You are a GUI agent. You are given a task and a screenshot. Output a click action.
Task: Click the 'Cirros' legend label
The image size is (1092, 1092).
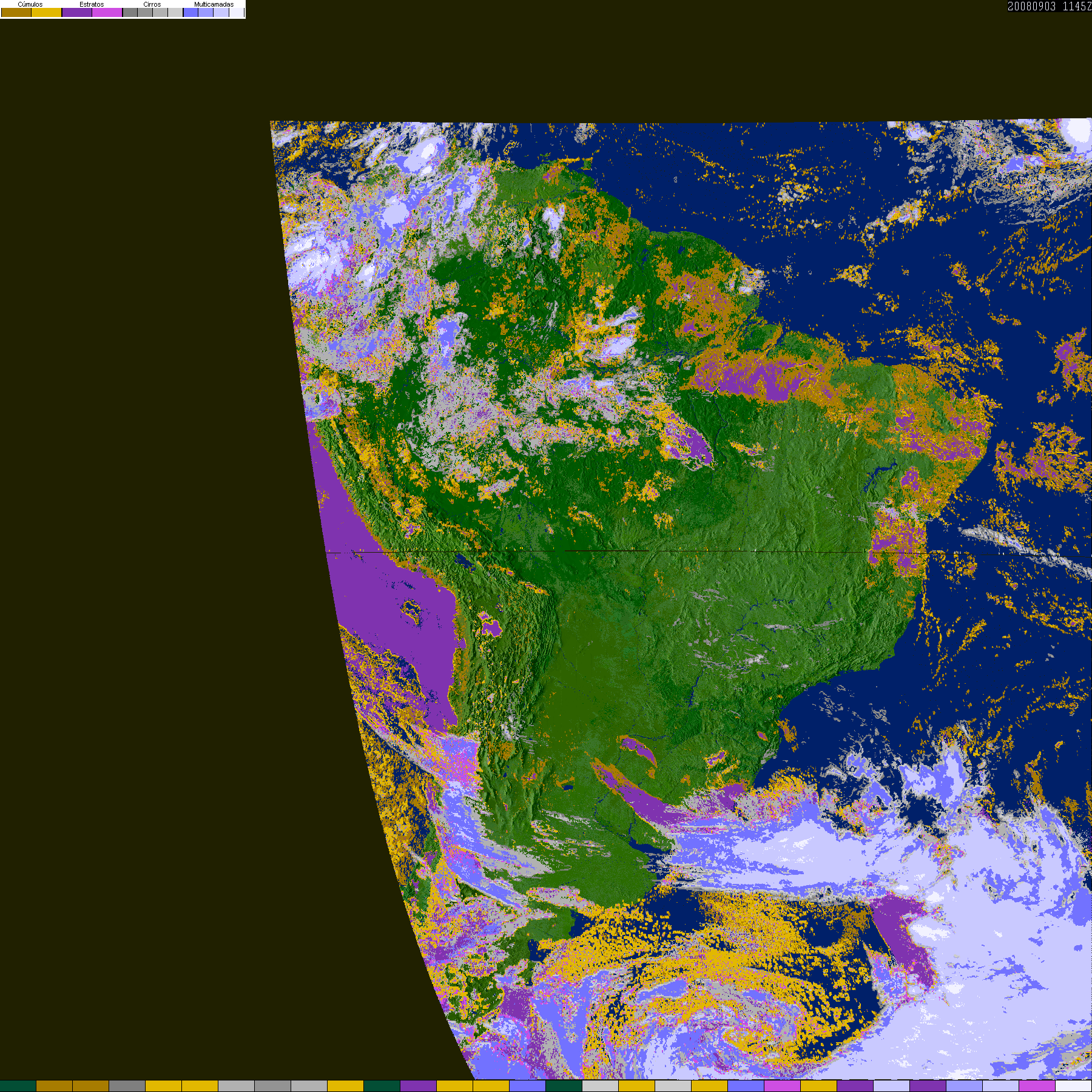(x=152, y=4)
